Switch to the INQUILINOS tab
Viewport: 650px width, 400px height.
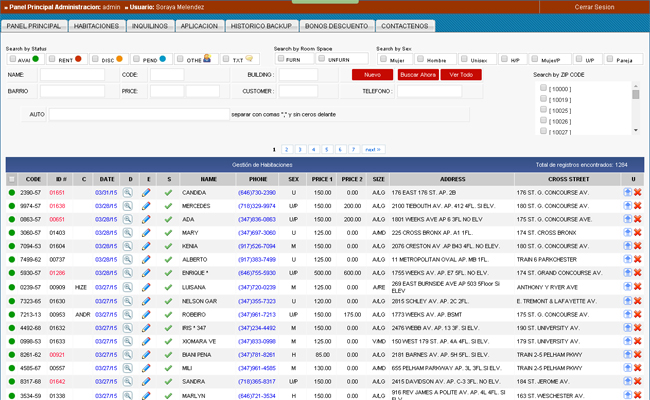coord(155,26)
